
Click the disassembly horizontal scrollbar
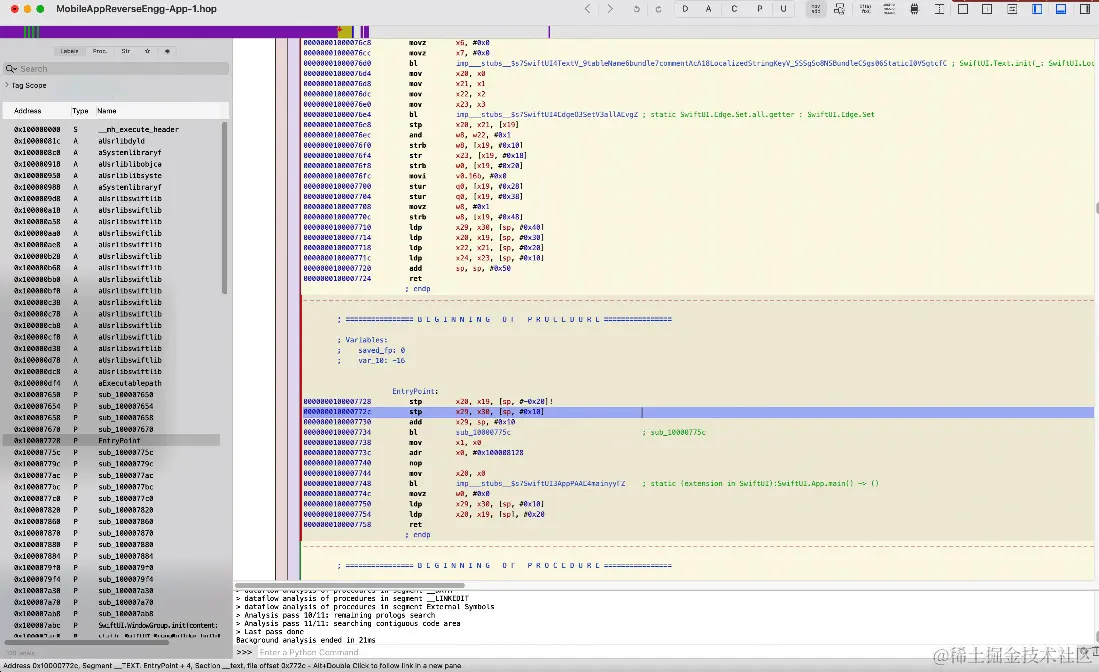pos(350,585)
